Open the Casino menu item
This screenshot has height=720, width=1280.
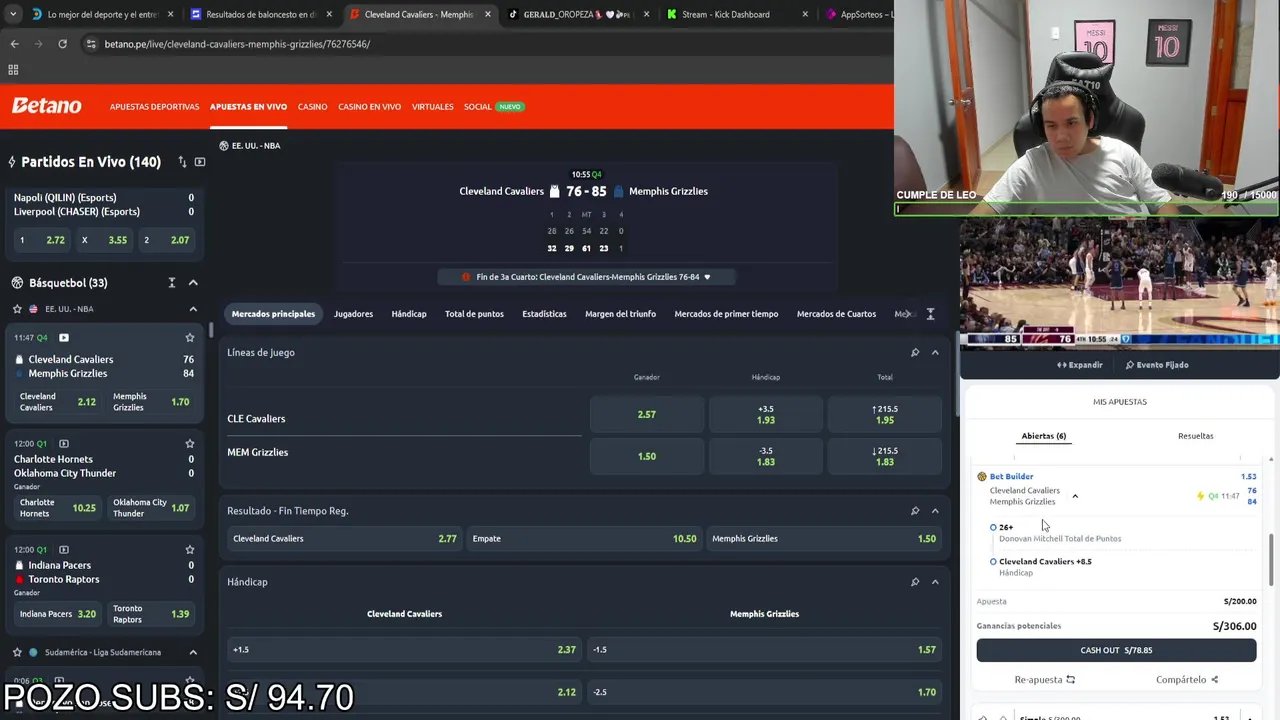click(x=312, y=107)
